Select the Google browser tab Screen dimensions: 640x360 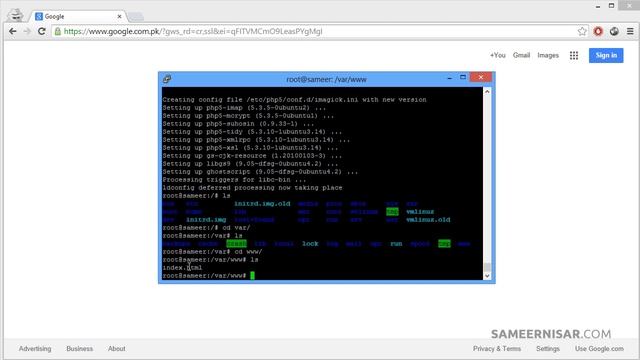click(x=78, y=16)
